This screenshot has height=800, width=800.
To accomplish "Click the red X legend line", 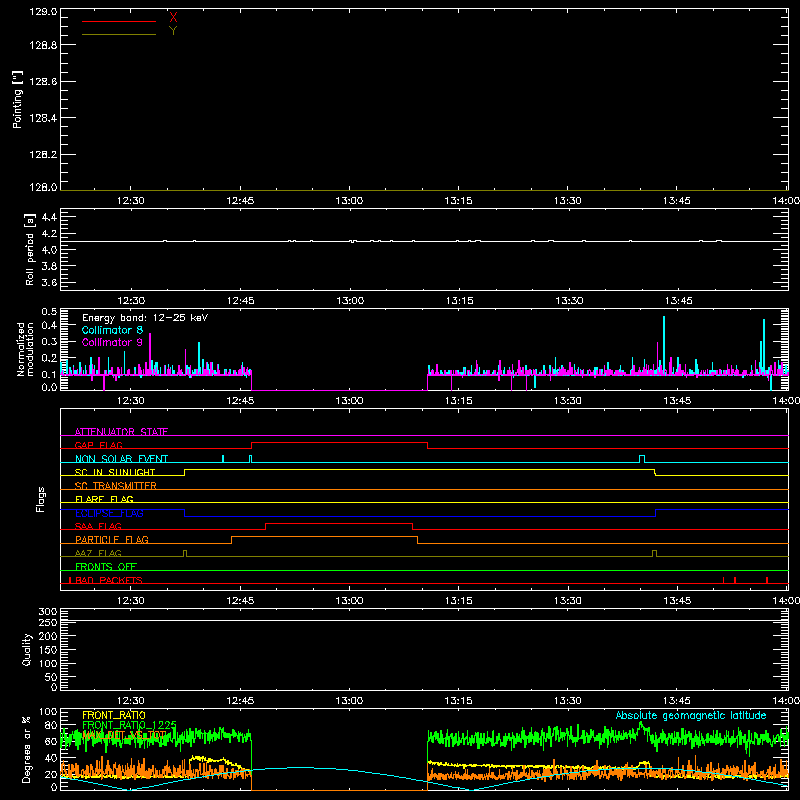I will point(119,21).
